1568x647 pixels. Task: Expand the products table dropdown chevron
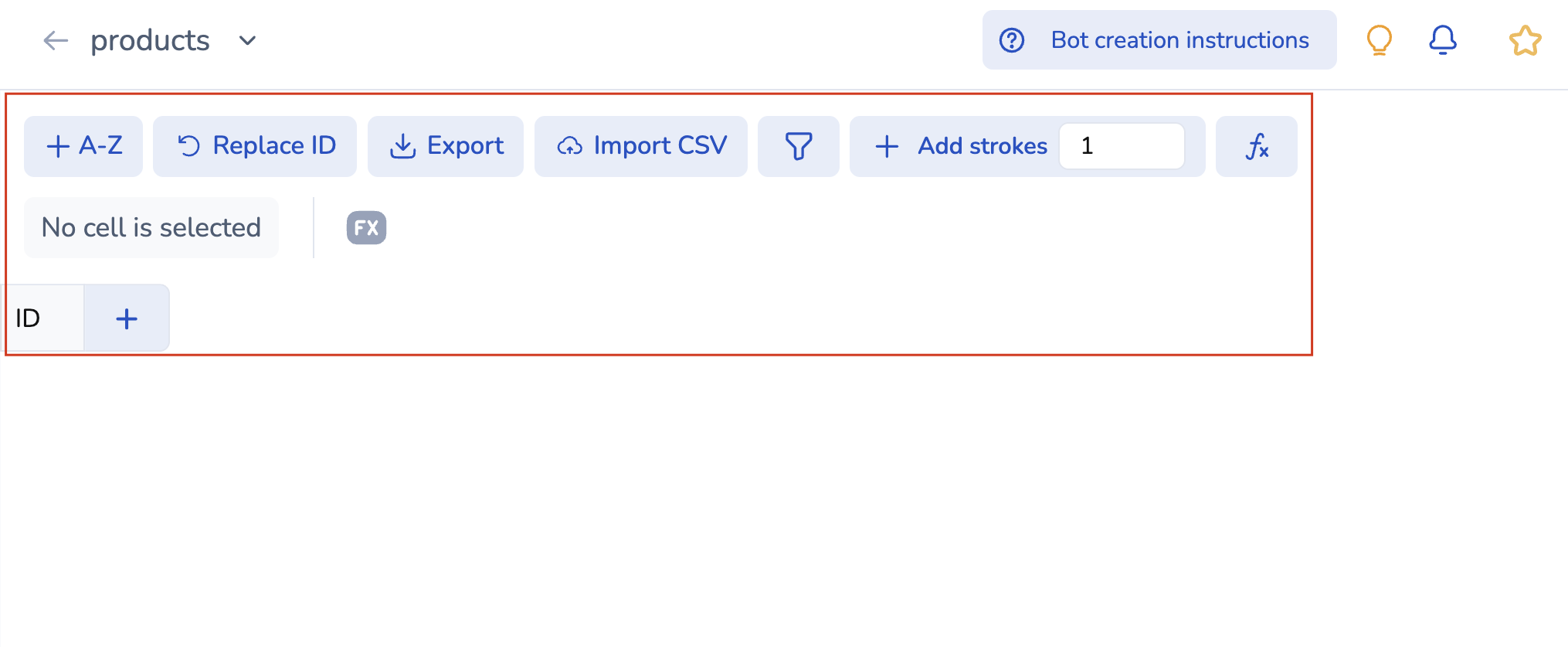pos(247,40)
